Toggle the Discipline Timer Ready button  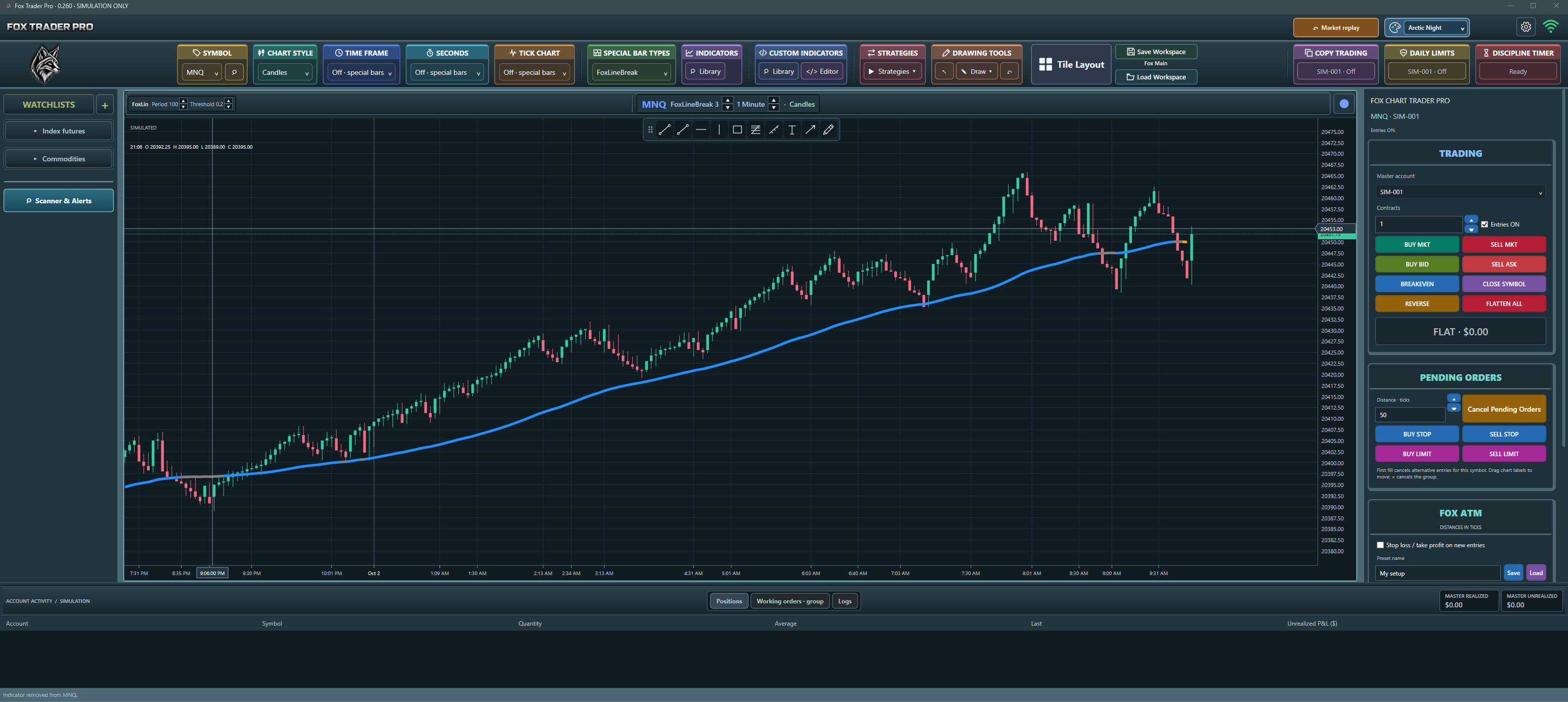tap(1517, 71)
